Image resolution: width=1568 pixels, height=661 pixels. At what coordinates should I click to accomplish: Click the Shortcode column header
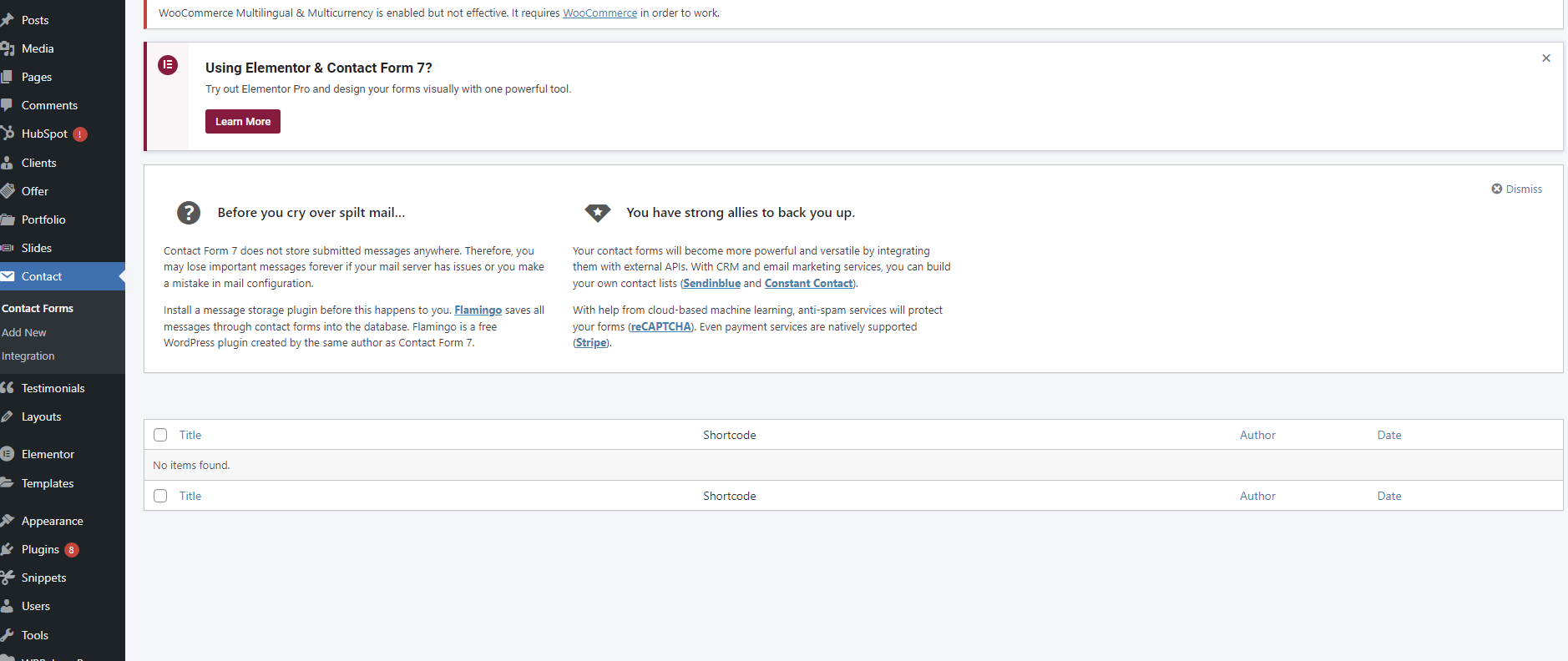tap(729, 435)
